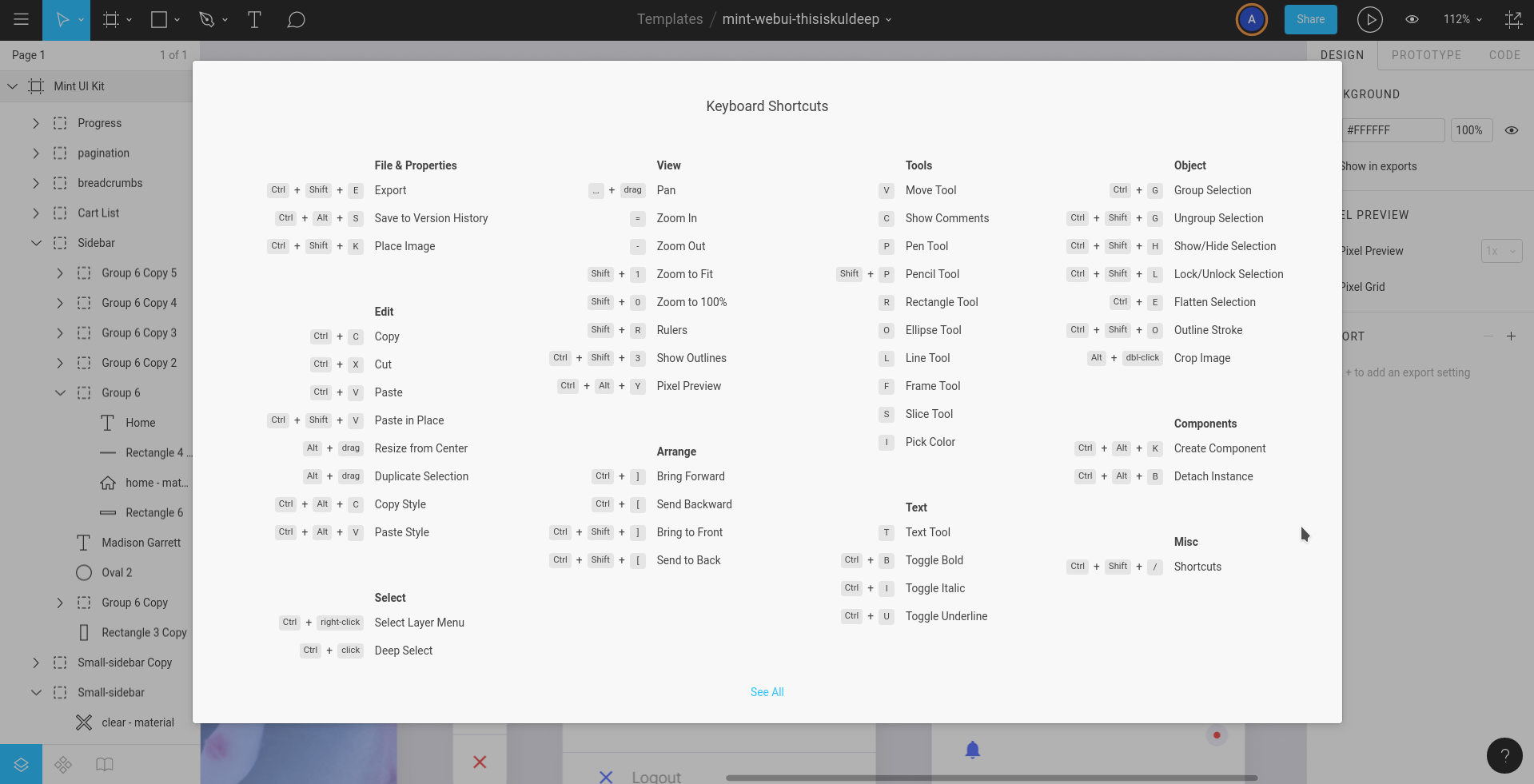This screenshot has height=784, width=1534.
Task: Select the Pen tool in toolbar
Action: tap(206, 20)
